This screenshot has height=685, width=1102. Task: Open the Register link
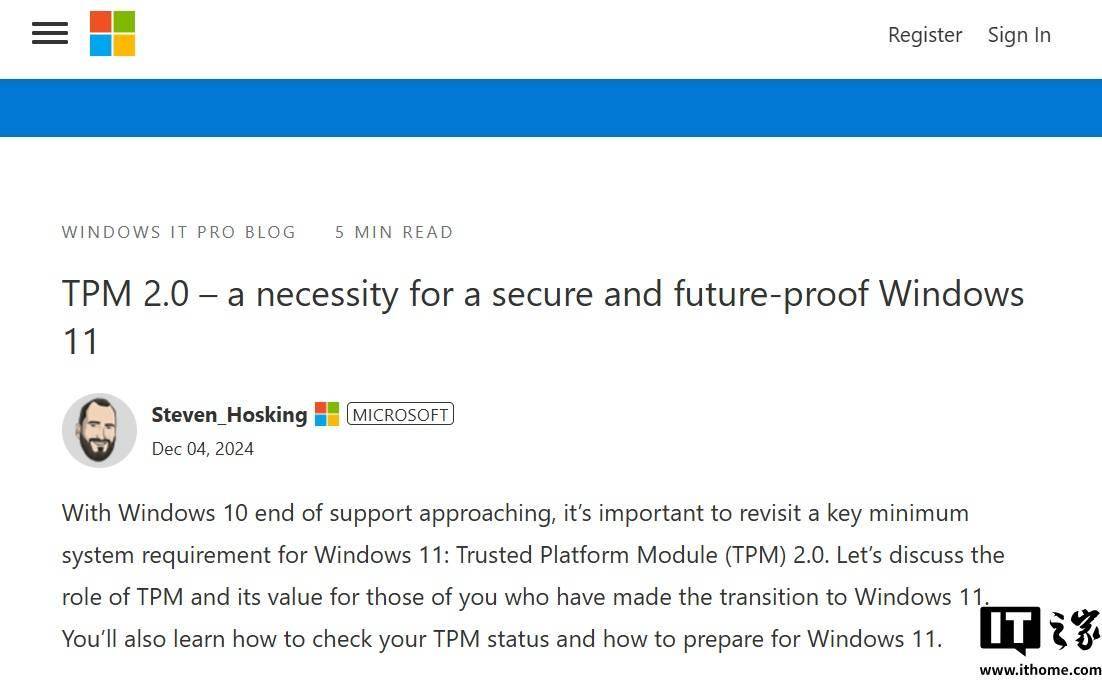tap(925, 34)
